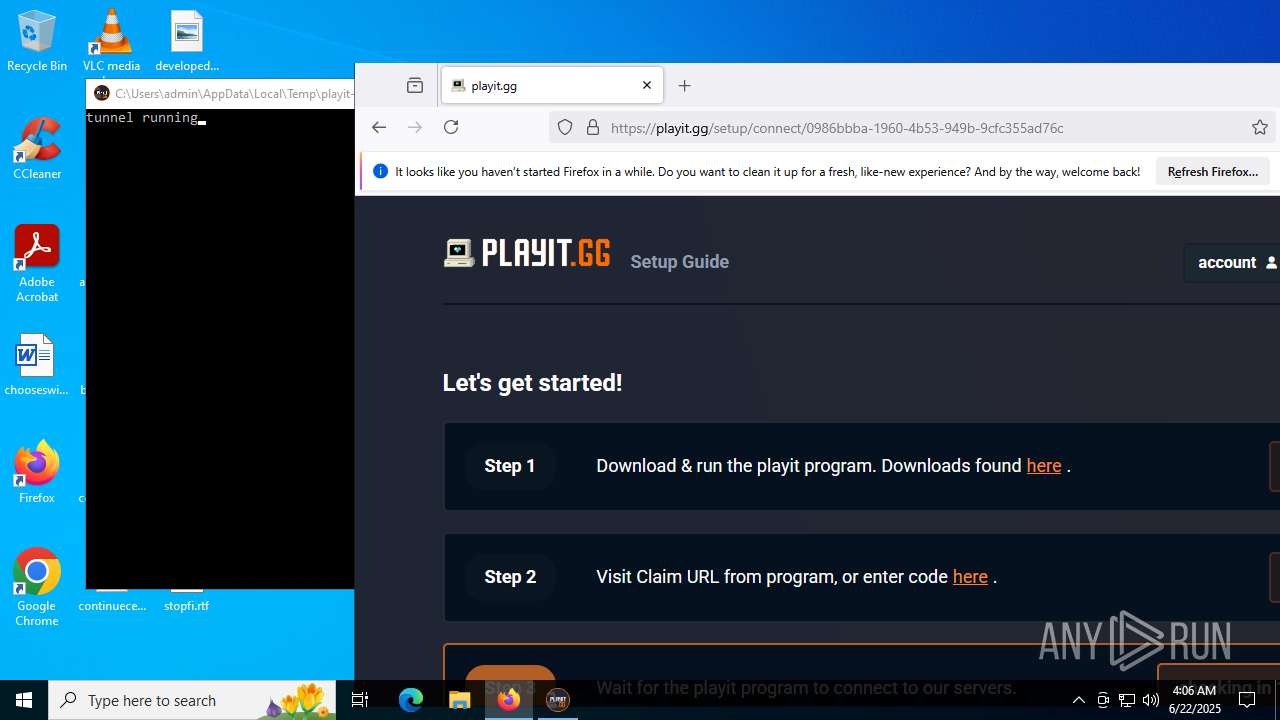Open Microsoft Edge from taskbar
Screen dimensions: 1280x720
click(411, 700)
